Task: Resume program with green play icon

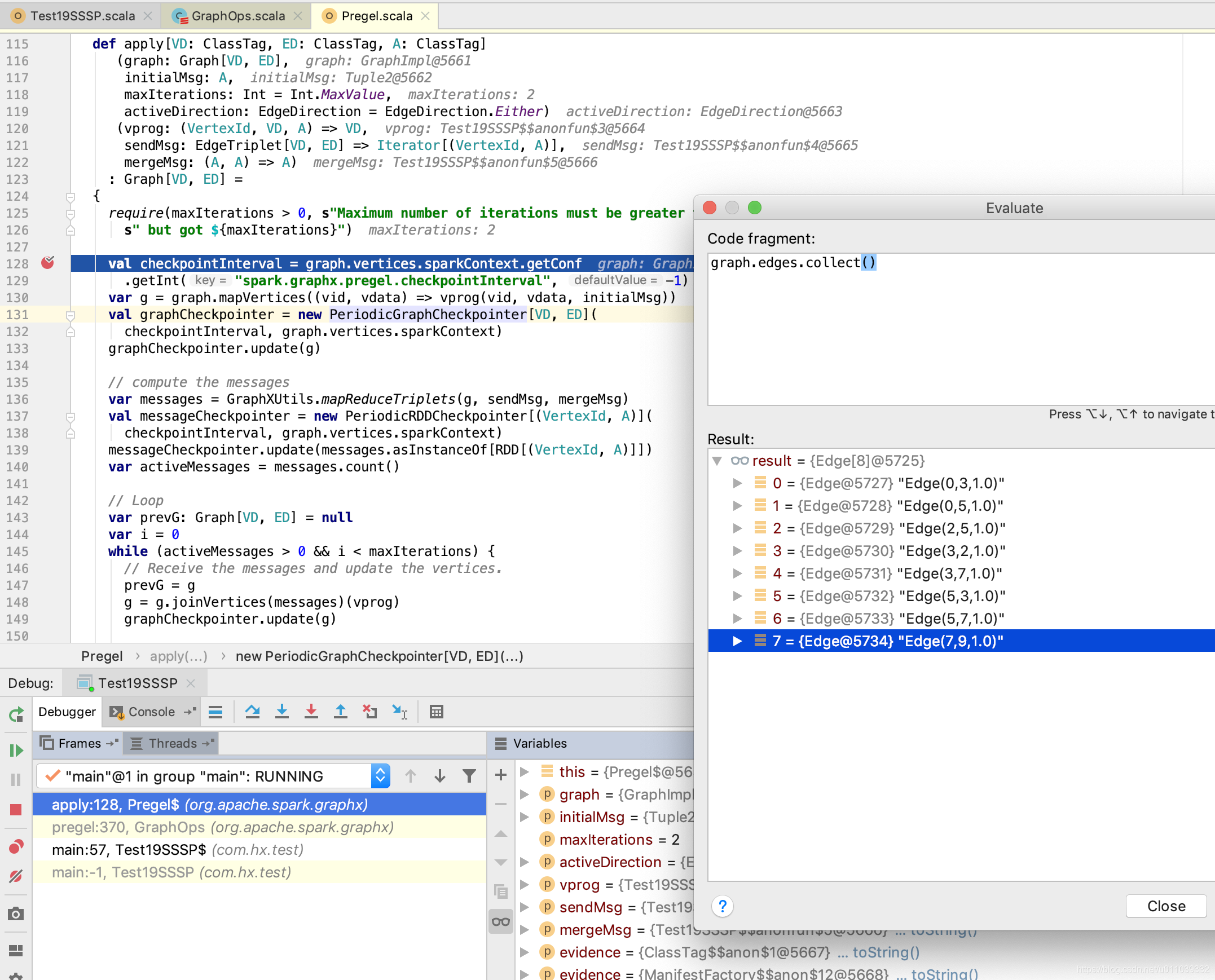Action: tap(16, 751)
